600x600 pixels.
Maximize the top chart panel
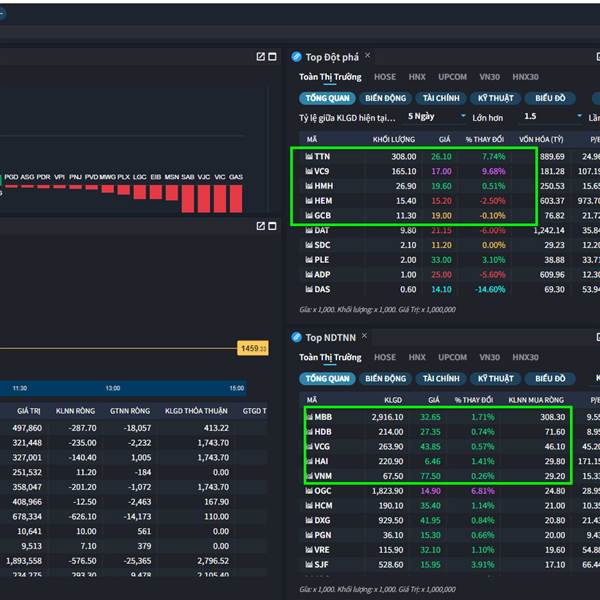pos(272,57)
